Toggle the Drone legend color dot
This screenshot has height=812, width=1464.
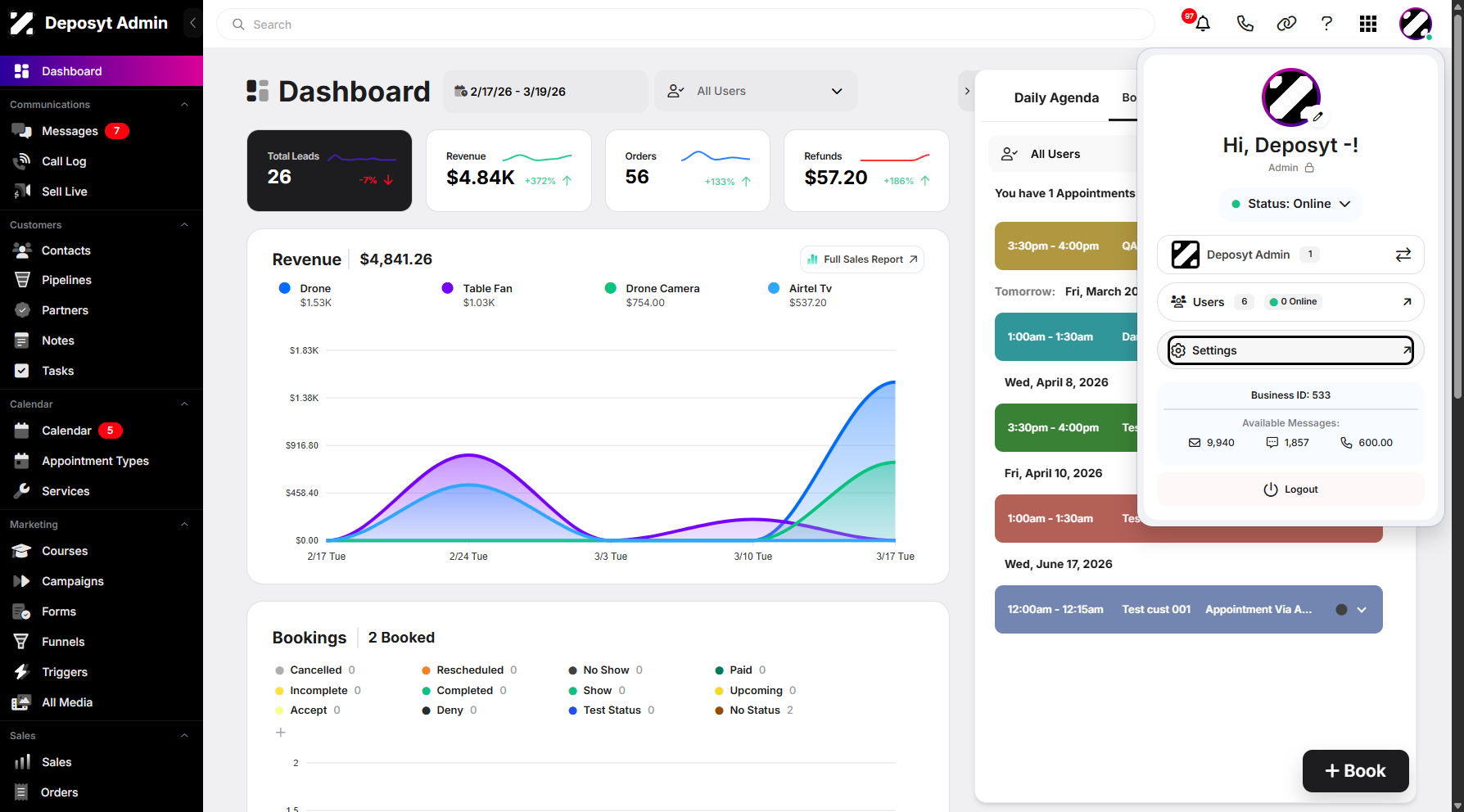click(285, 288)
